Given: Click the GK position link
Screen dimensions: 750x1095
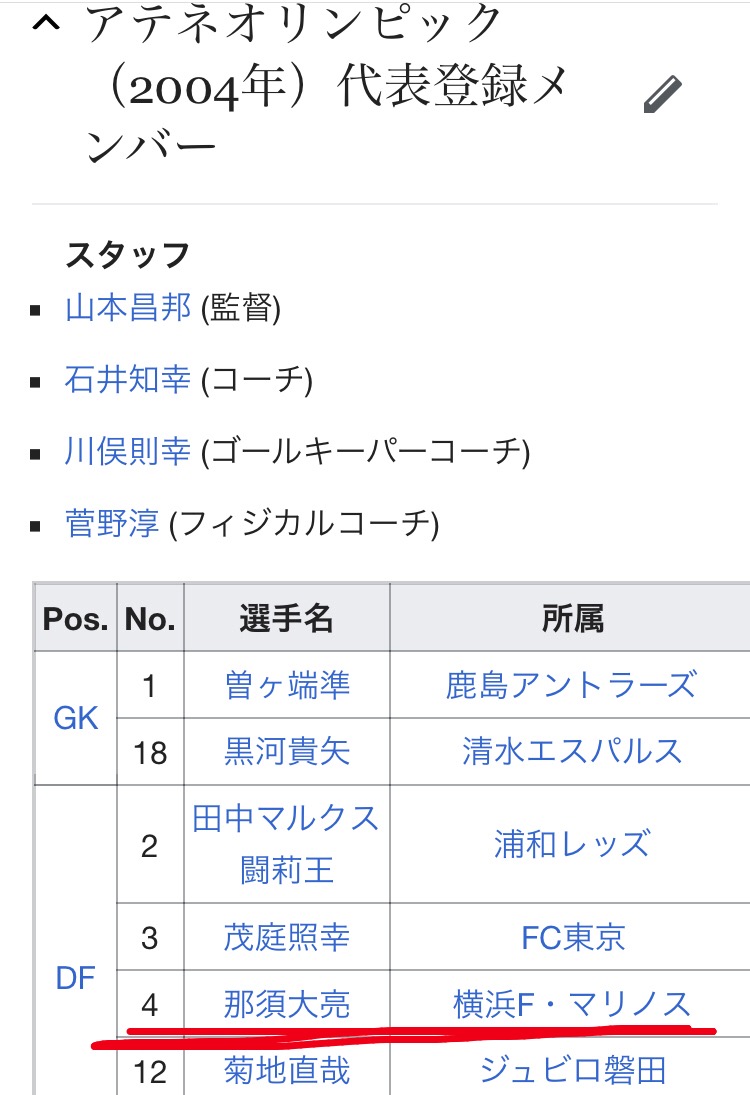Looking at the screenshot, I should [76, 717].
